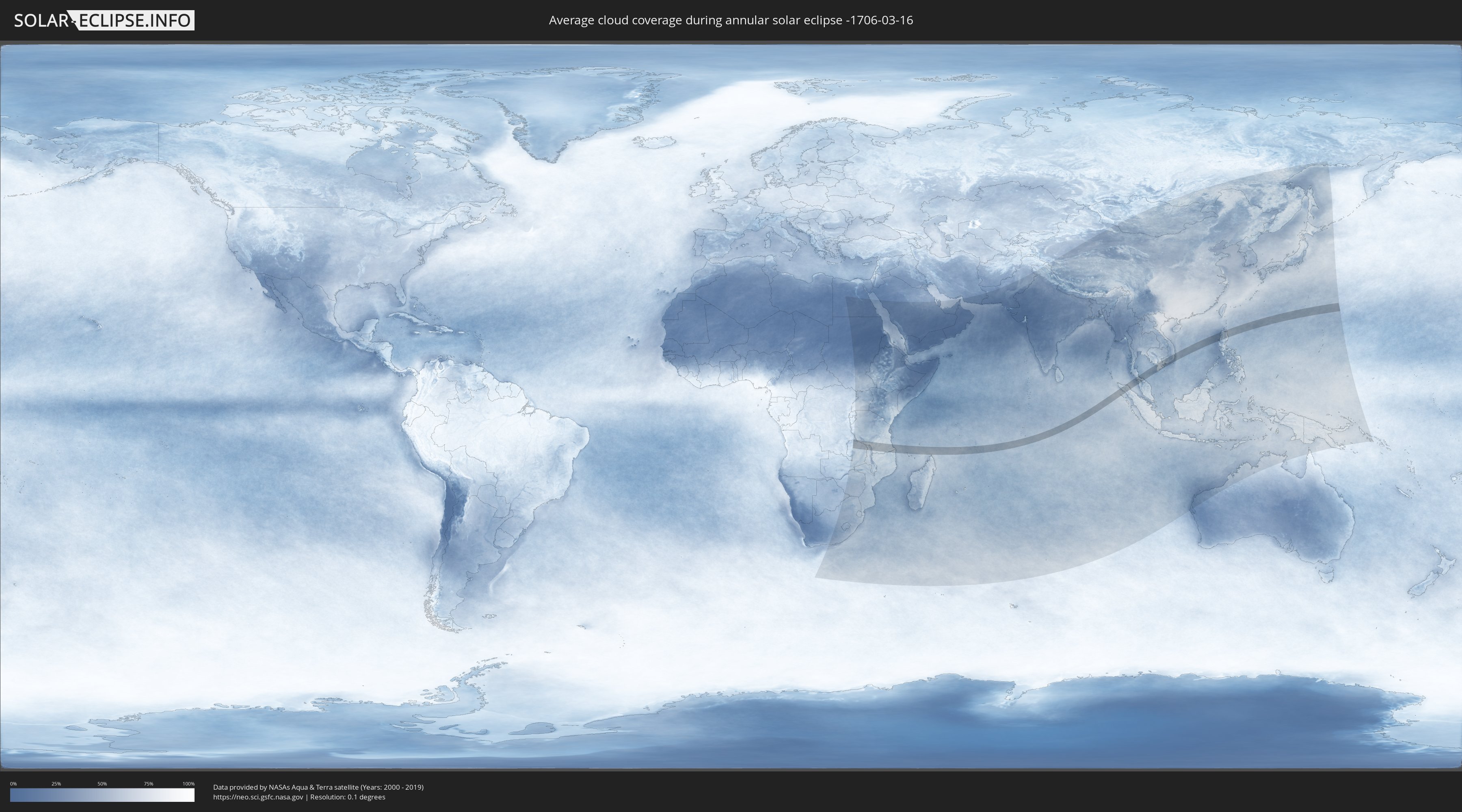Click the '0%' legend label
Screen dimensions: 1462x812
click(x=13, y=784)
